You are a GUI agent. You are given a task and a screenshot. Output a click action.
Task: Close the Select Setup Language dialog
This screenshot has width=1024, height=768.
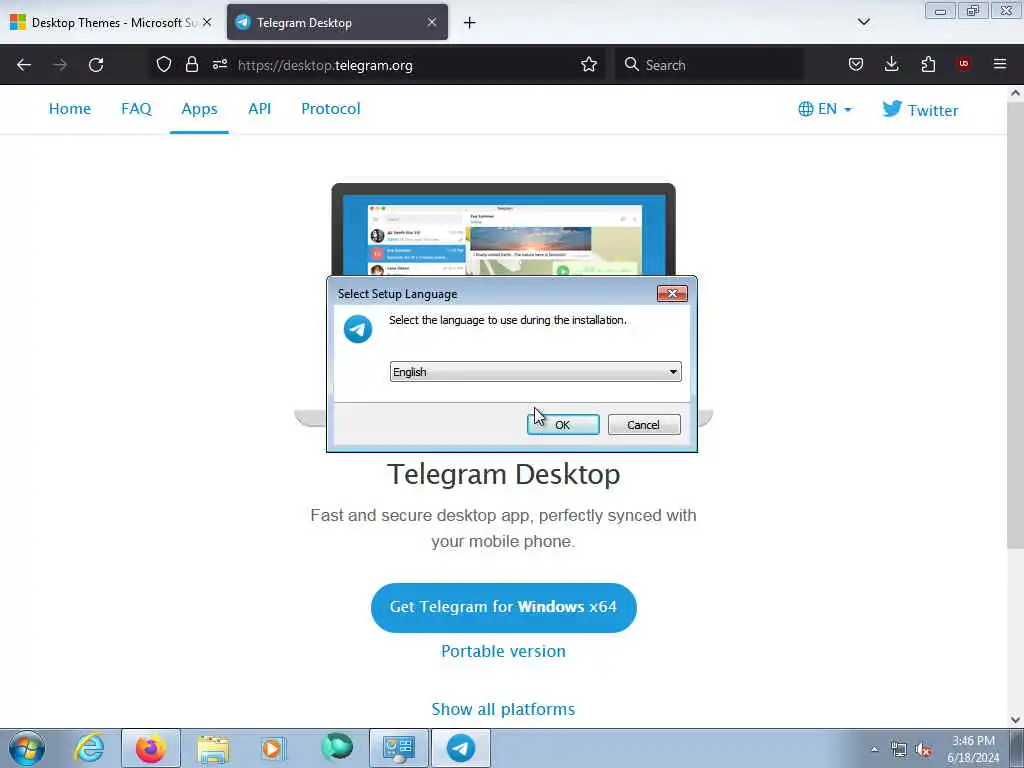click(672, 294)
